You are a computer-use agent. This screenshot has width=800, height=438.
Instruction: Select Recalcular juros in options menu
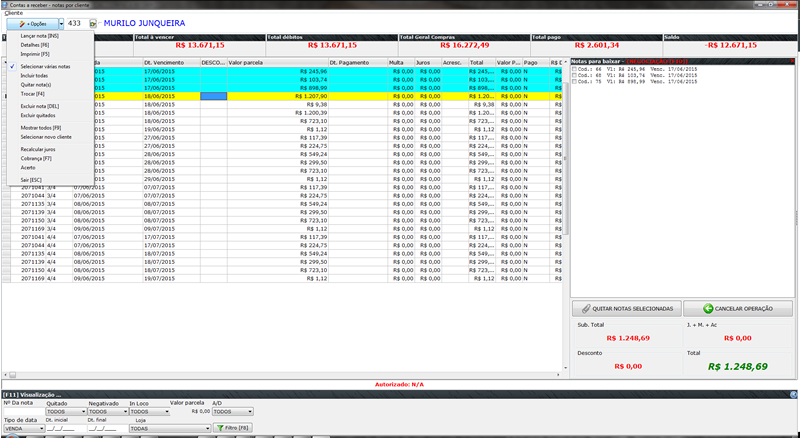click(x=38, y=148)
